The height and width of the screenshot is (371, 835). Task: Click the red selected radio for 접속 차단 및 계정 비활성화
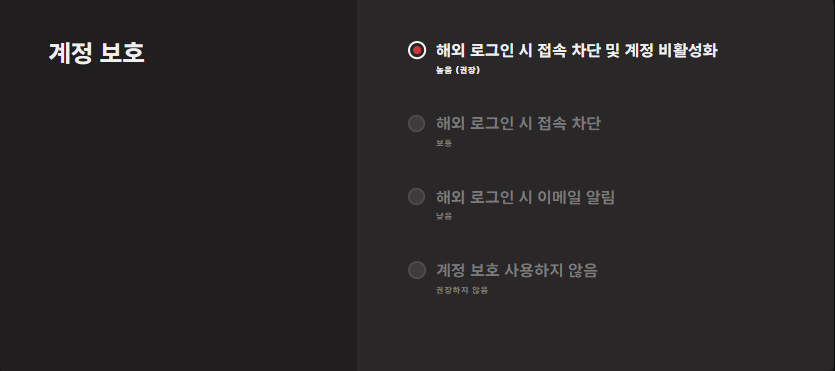(x=416, y=50)
